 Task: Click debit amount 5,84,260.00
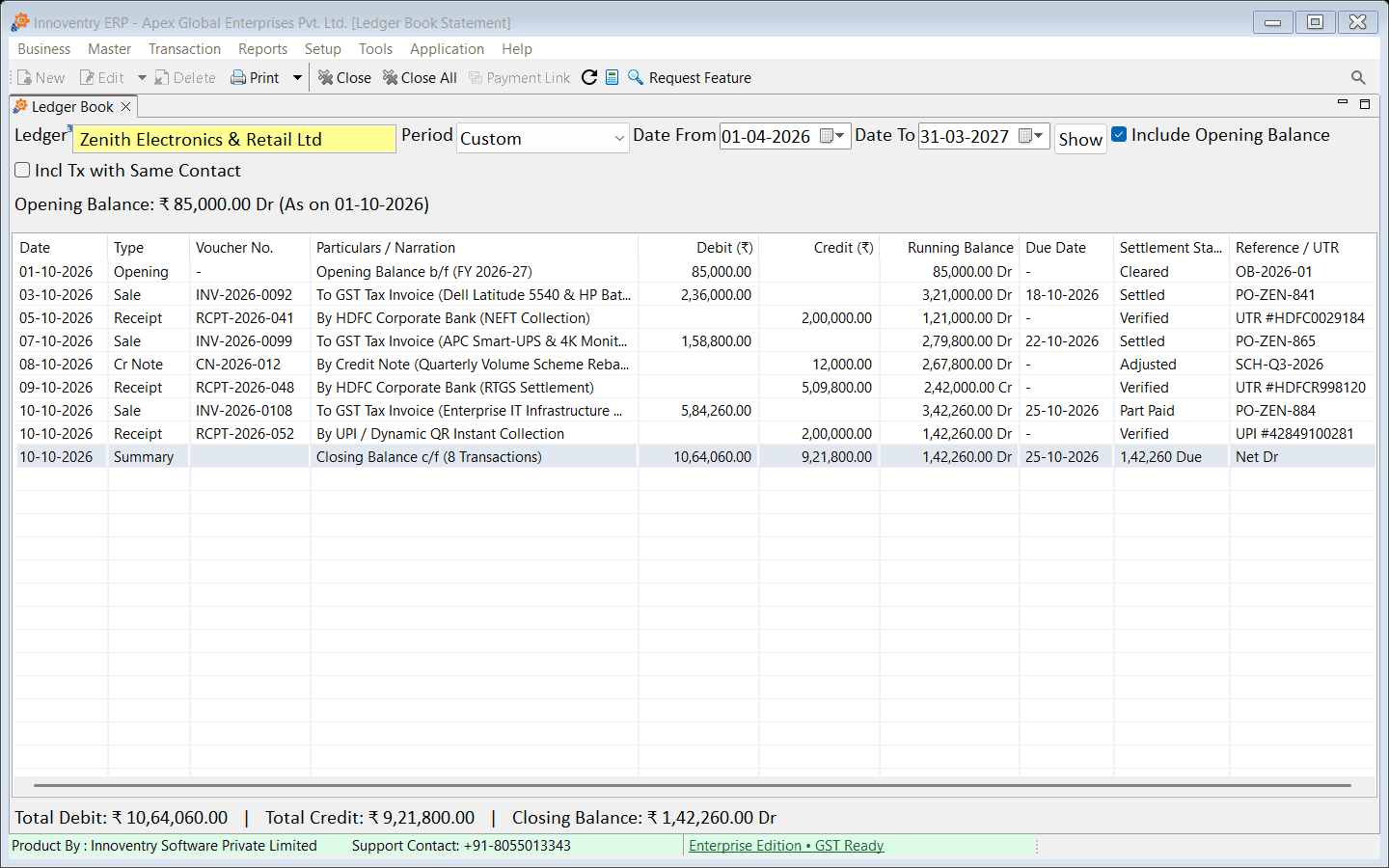coord(698,411)
